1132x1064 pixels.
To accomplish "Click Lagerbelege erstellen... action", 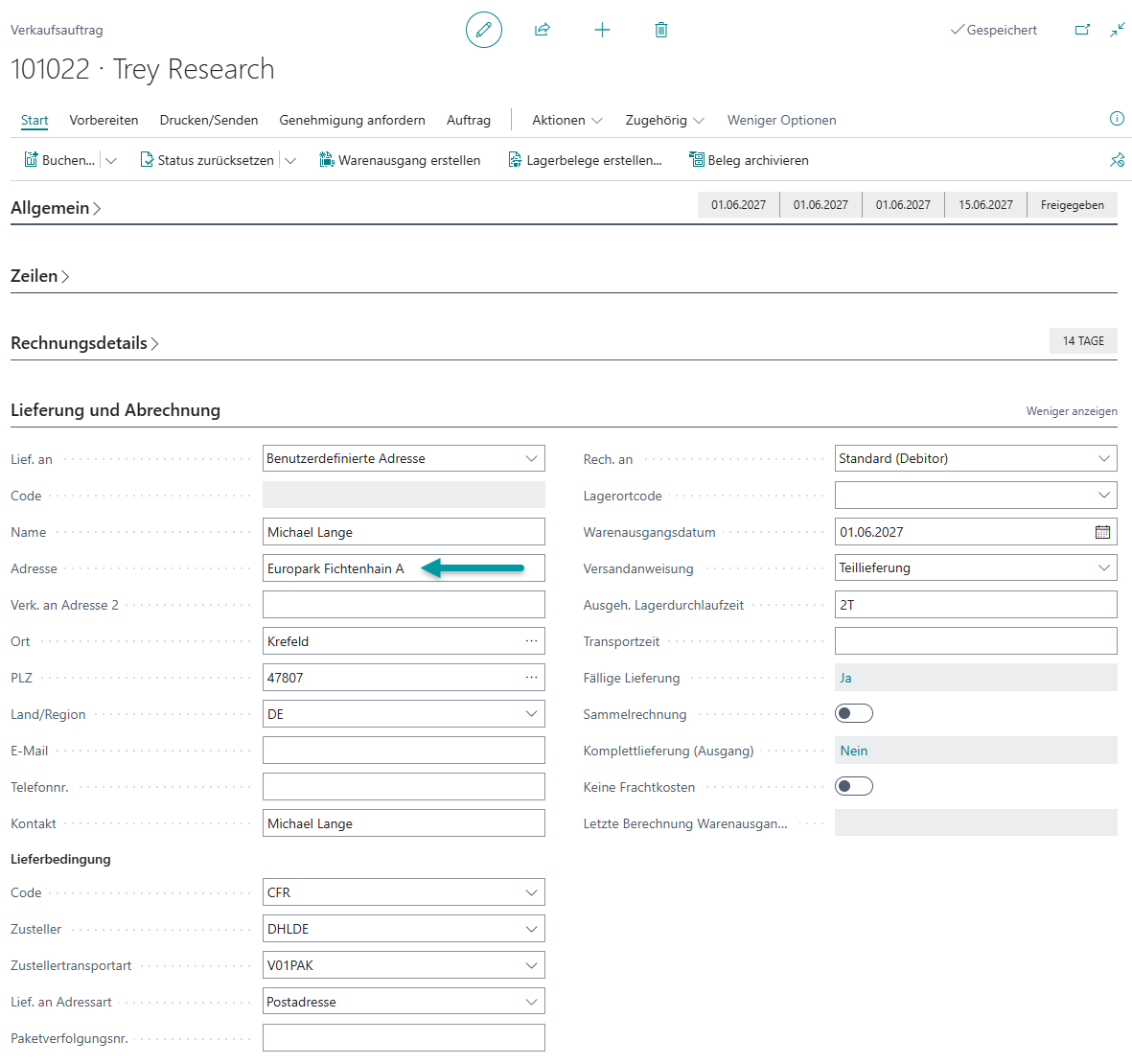I will click(x=586, y=160).
